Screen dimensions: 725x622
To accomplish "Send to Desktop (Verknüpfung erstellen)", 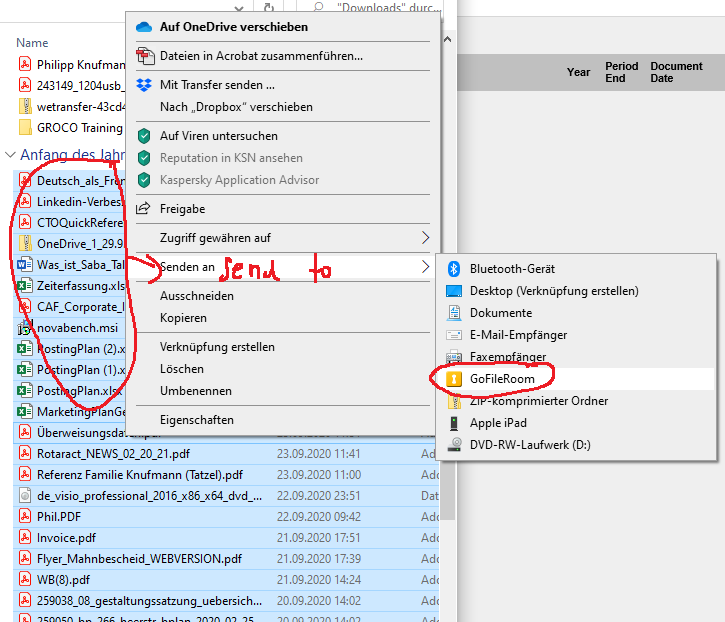I will (576, 291).
